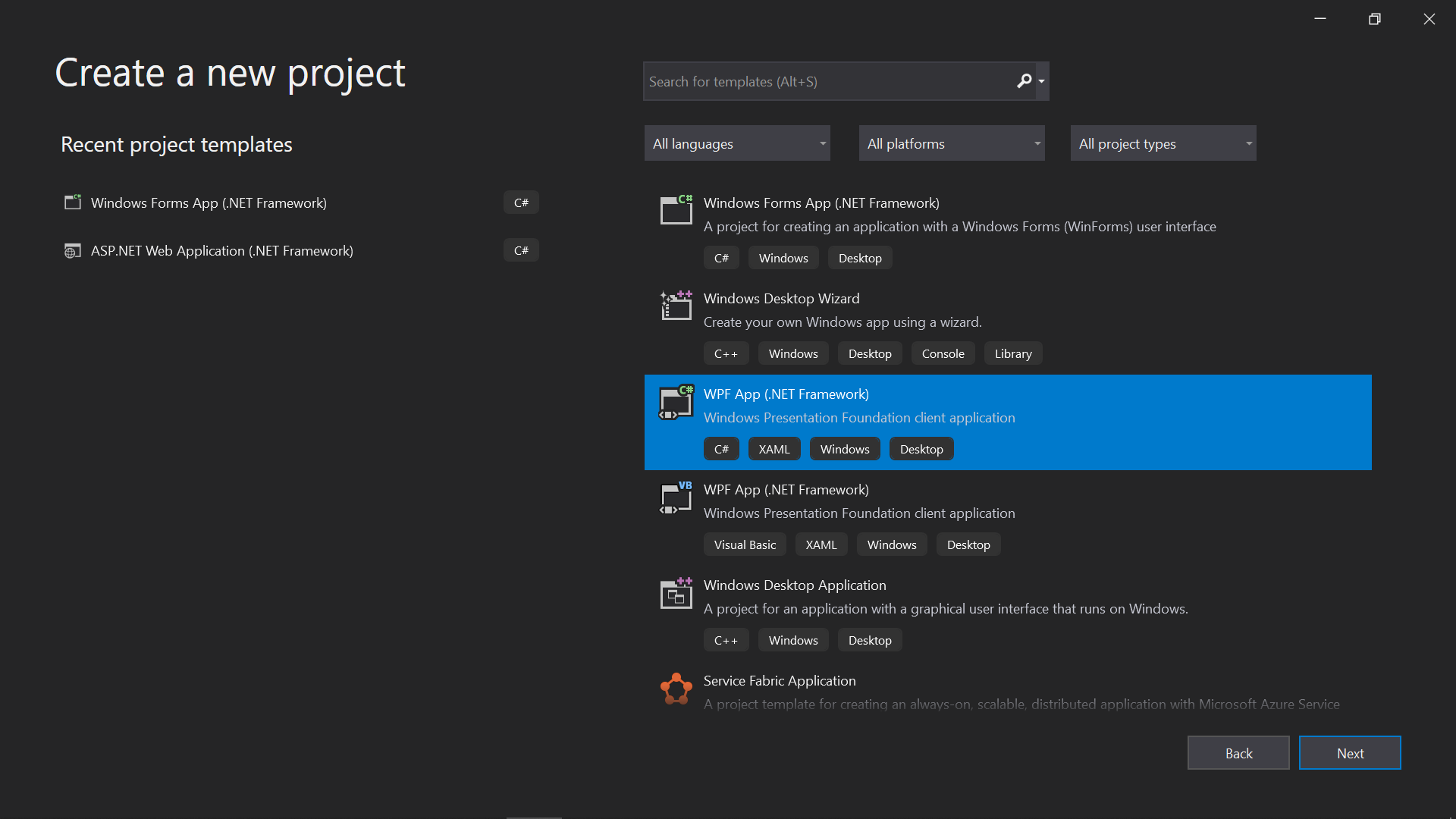Click the Windows Forms App C# template icon

[676, 210]
